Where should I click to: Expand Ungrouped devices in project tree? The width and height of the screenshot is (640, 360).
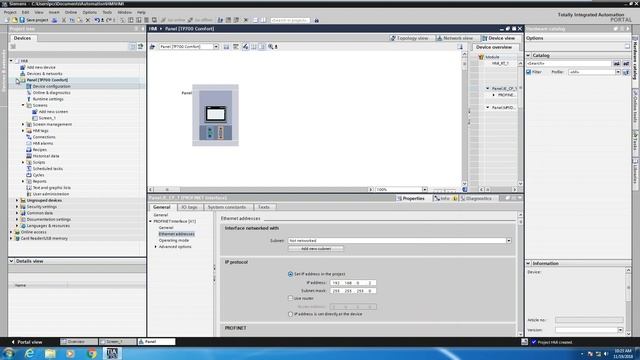pyautogui.click(x=17, y=200)
